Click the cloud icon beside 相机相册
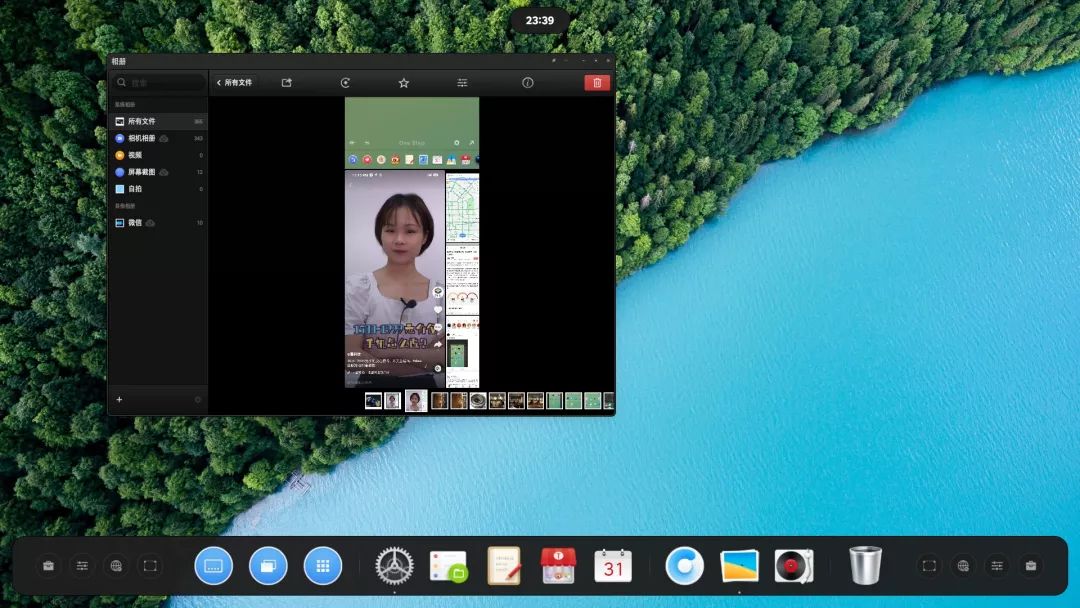 tap(164, 138)
